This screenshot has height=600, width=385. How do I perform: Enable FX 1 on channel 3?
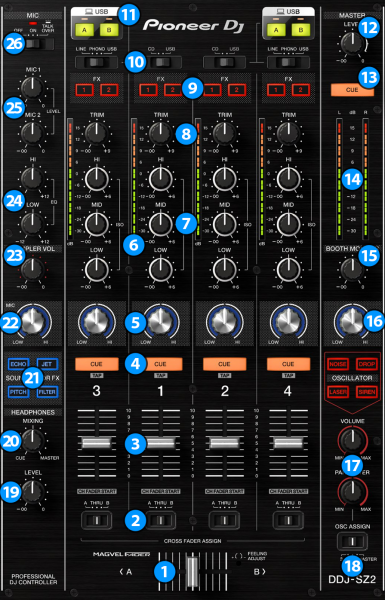(x=85, y=90)
